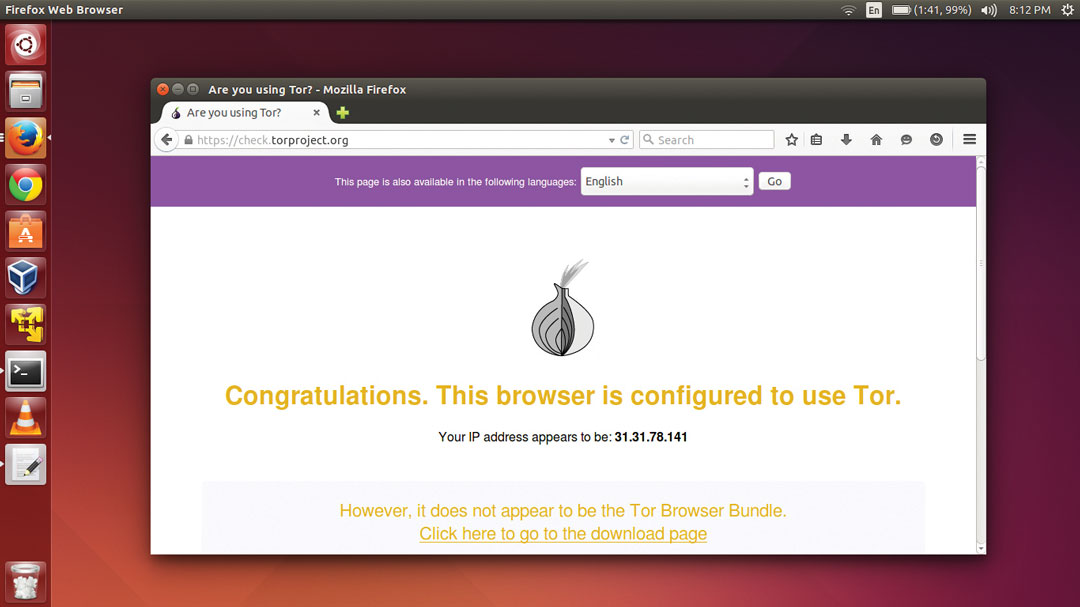The width and height of the screenshot is (1080, 607).
Task: Open the English language dropdown
Action: click(667, 182)
